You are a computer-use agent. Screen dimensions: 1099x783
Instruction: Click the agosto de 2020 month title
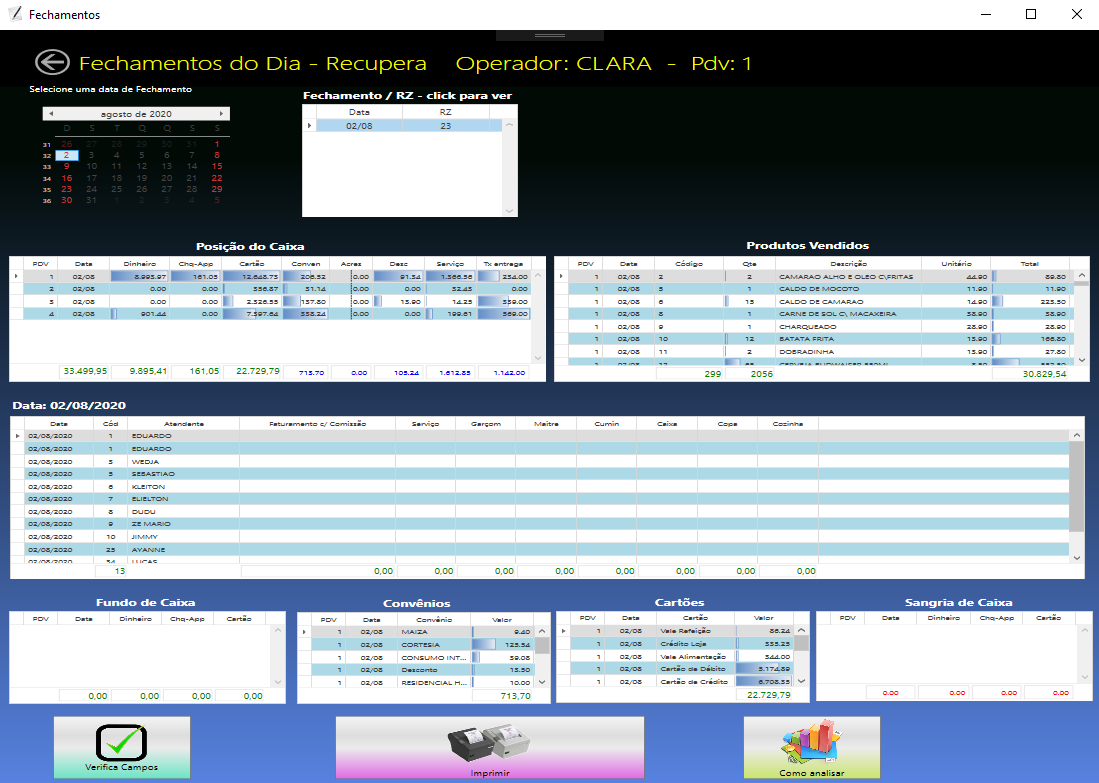point(136,114)
